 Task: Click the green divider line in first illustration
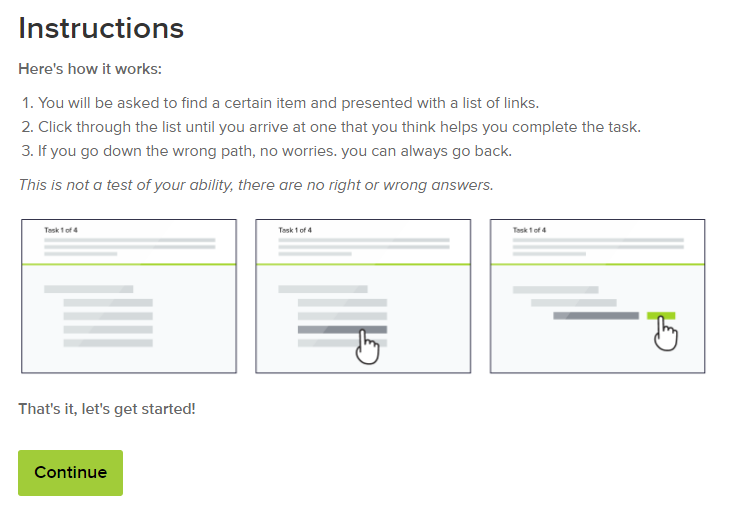[129, 263]
